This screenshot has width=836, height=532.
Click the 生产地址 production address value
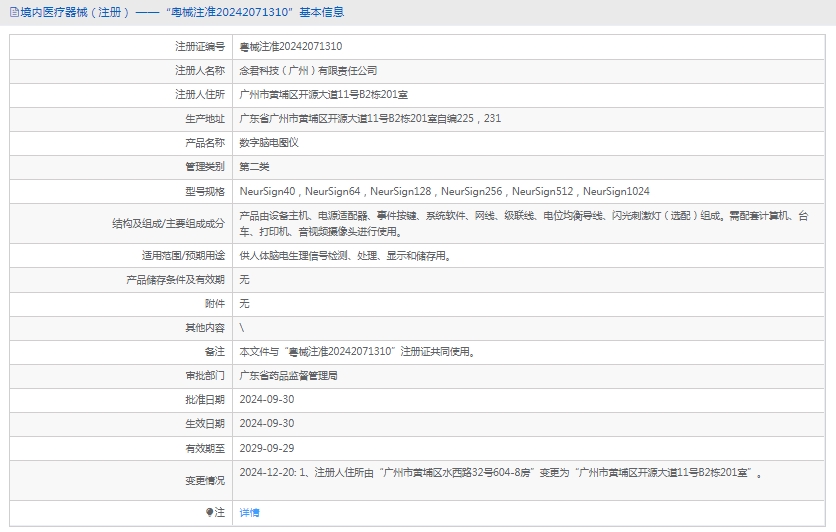point(370,119)
